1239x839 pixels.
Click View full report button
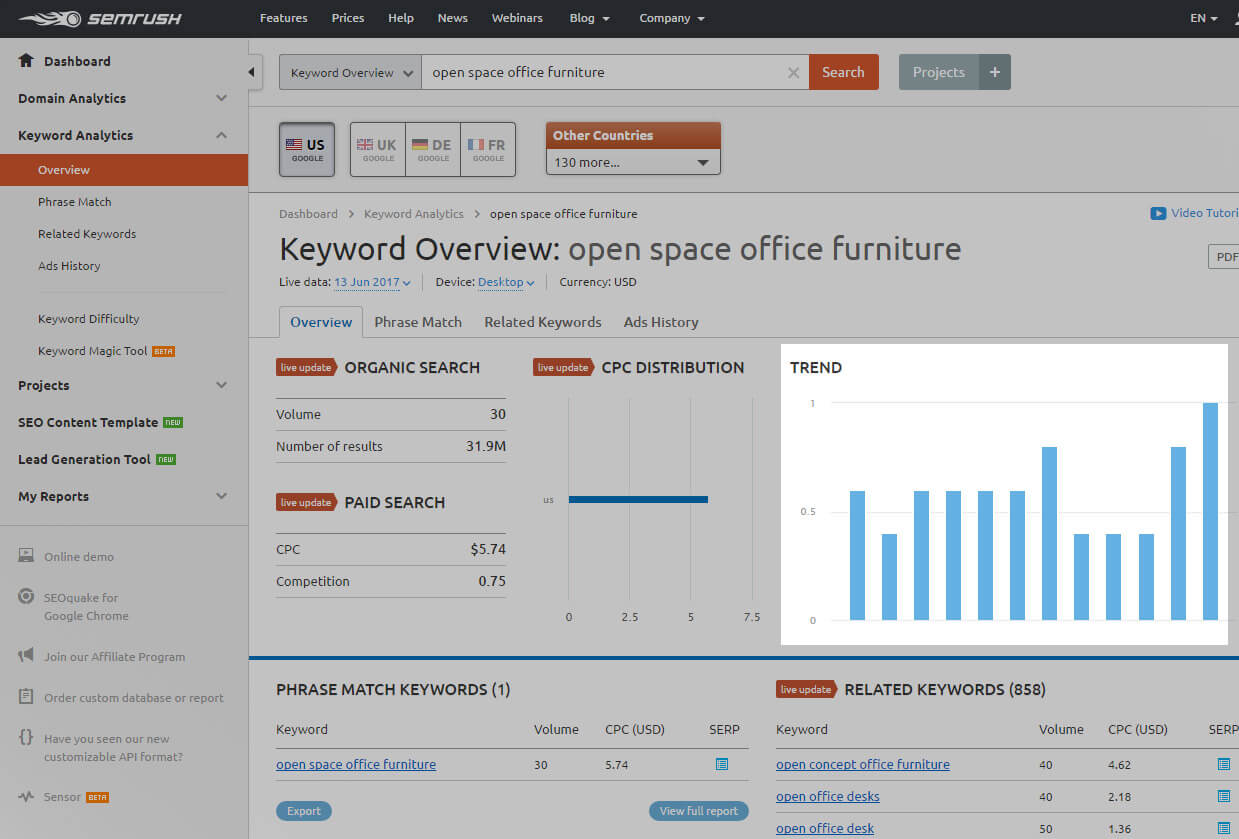point(699,811)
